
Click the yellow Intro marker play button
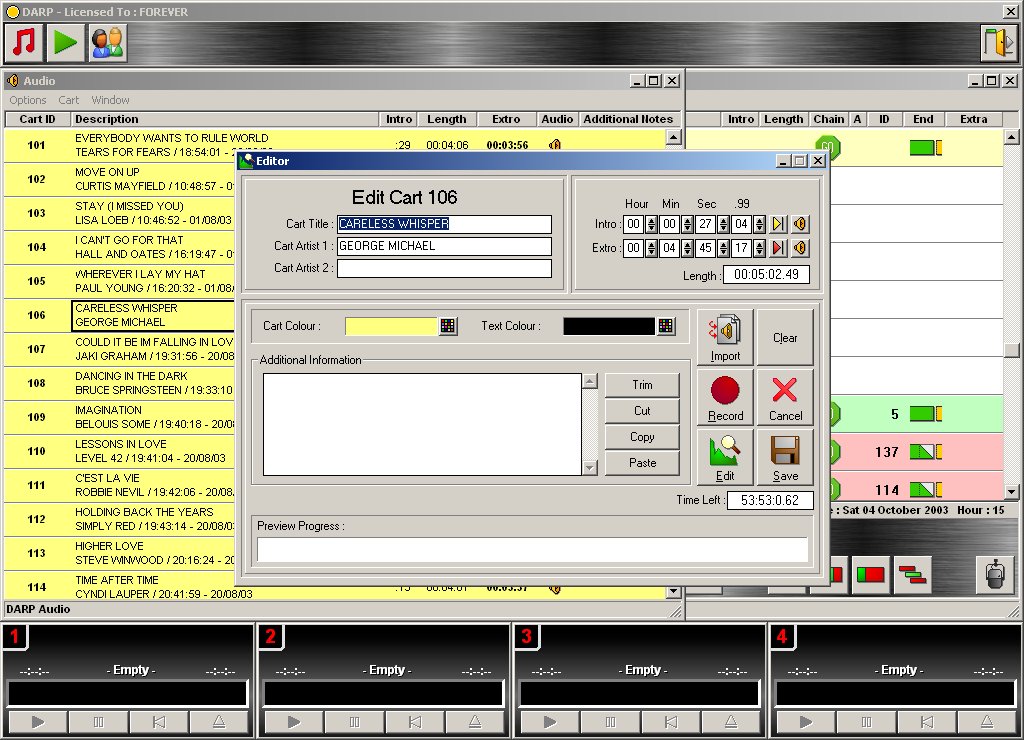(779, 224)
